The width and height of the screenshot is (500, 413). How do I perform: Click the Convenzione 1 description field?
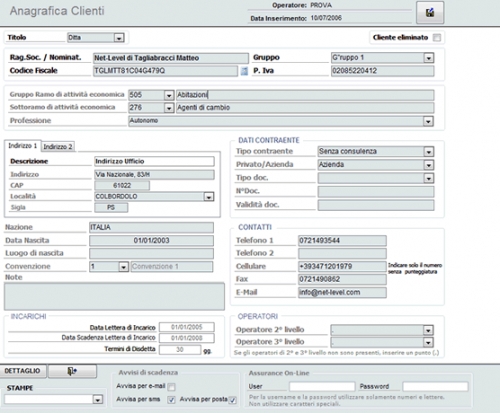(x=172, y=266)
